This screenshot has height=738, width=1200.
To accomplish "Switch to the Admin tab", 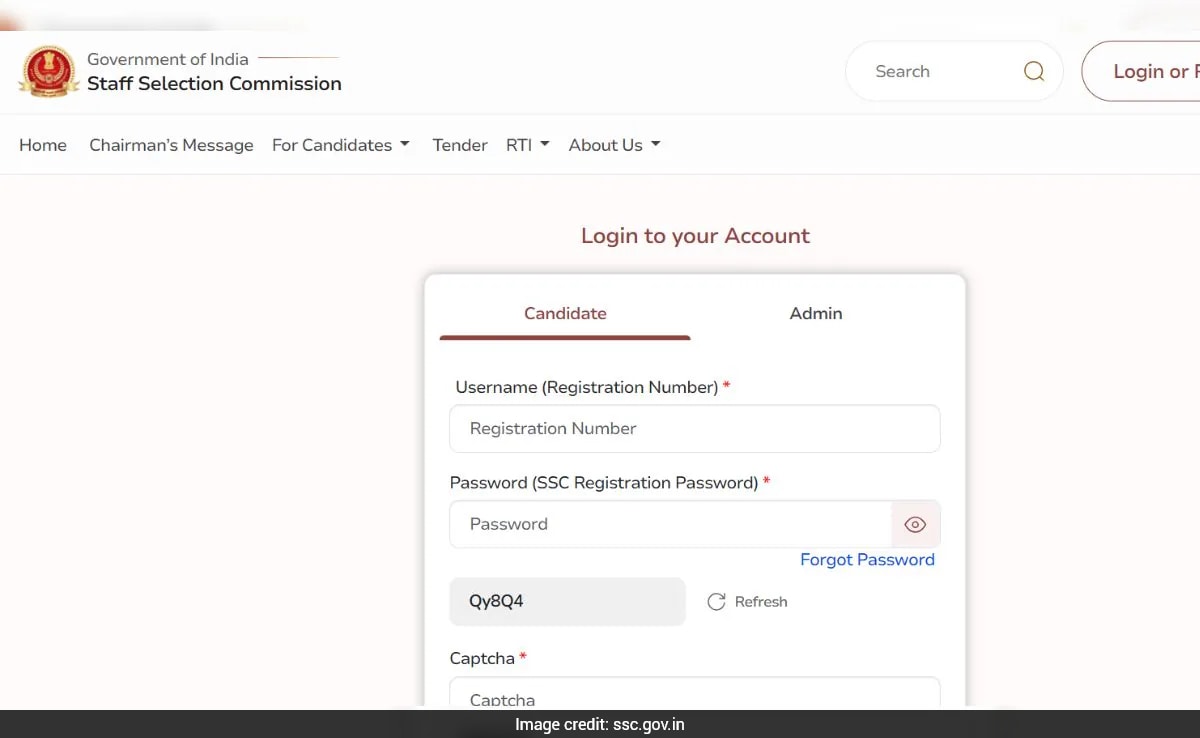I will (x=816, y=314).
